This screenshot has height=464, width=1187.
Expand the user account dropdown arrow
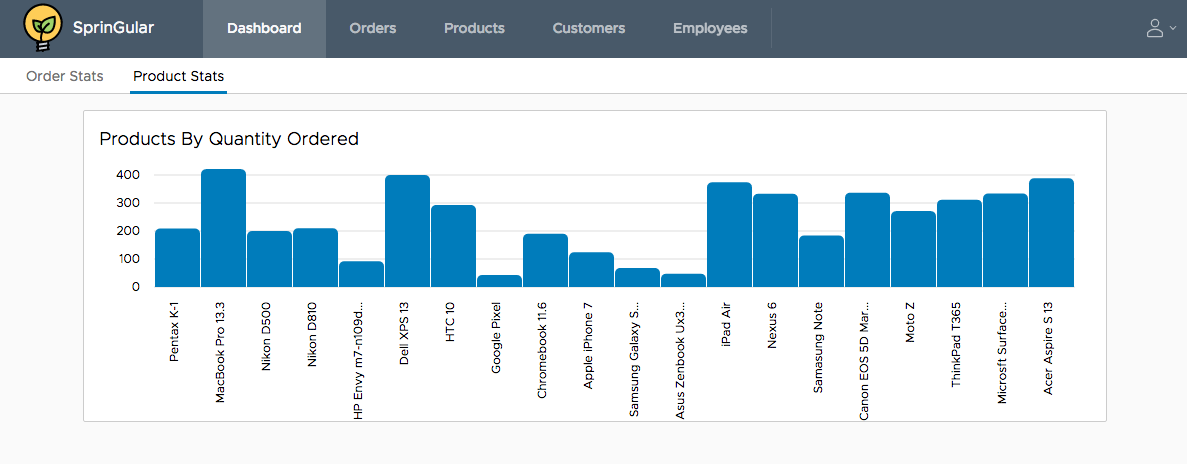1173,30
